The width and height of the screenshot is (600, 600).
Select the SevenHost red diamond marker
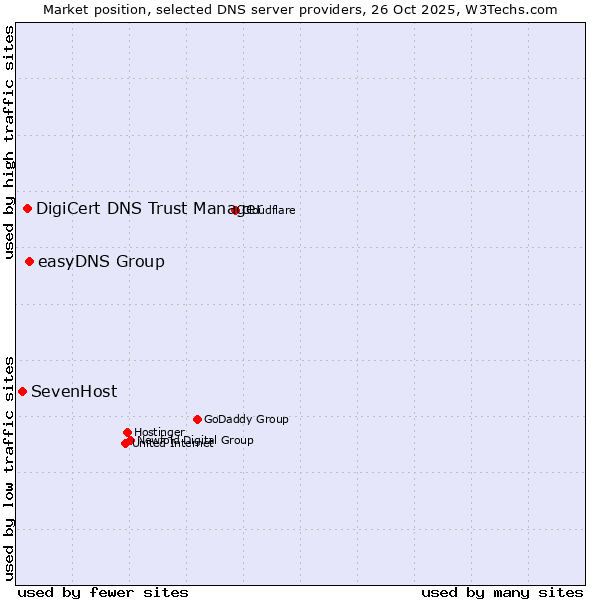(x=22, y=391)
